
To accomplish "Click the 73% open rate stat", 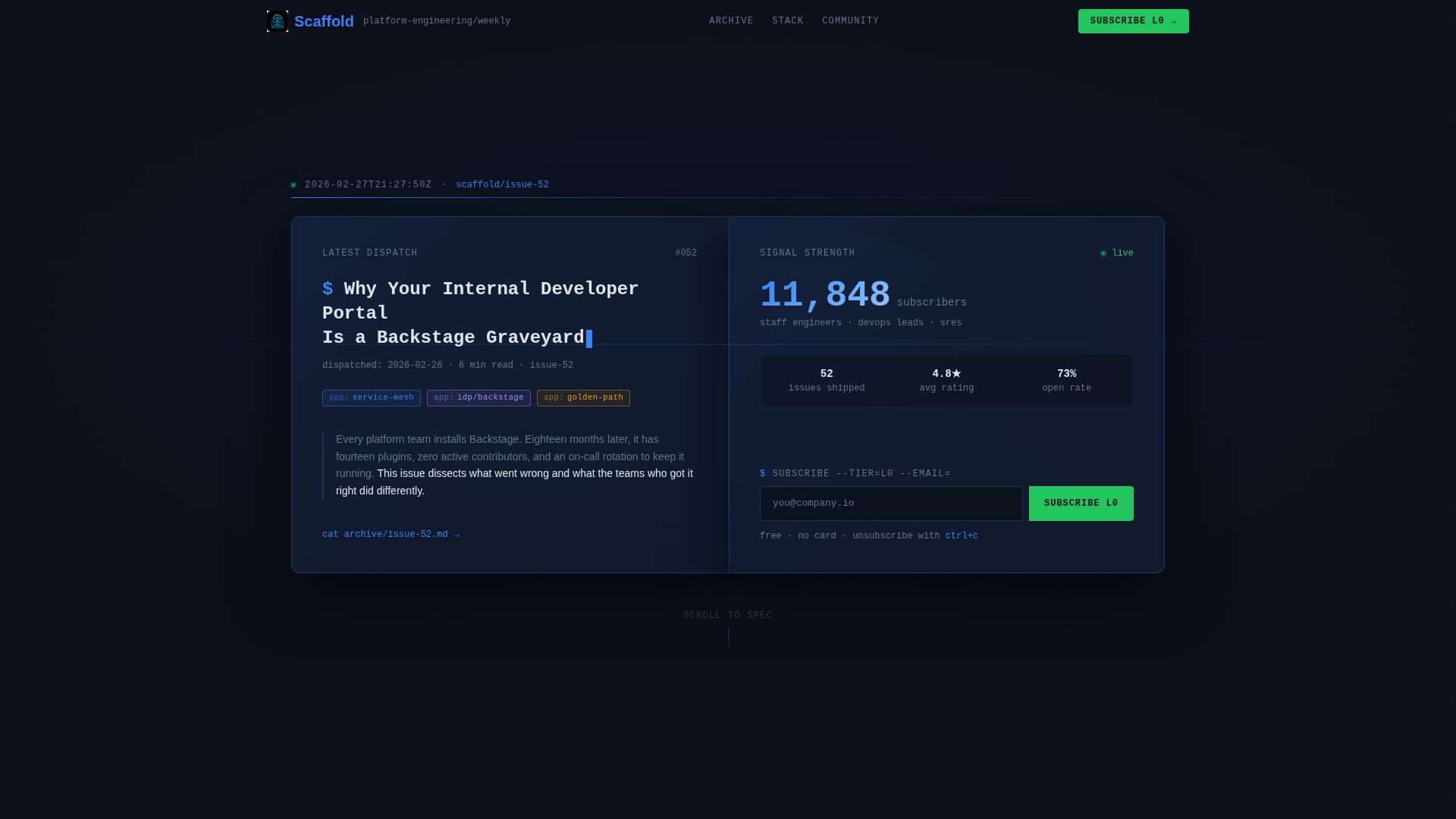I will point(1066,381).
